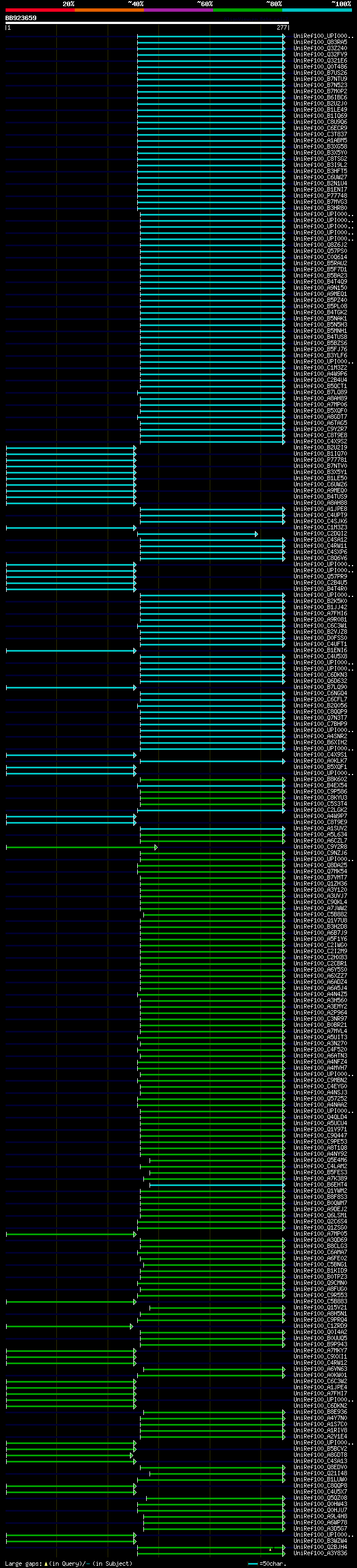Select hit label UniRef100_B2K5K0

321,601
